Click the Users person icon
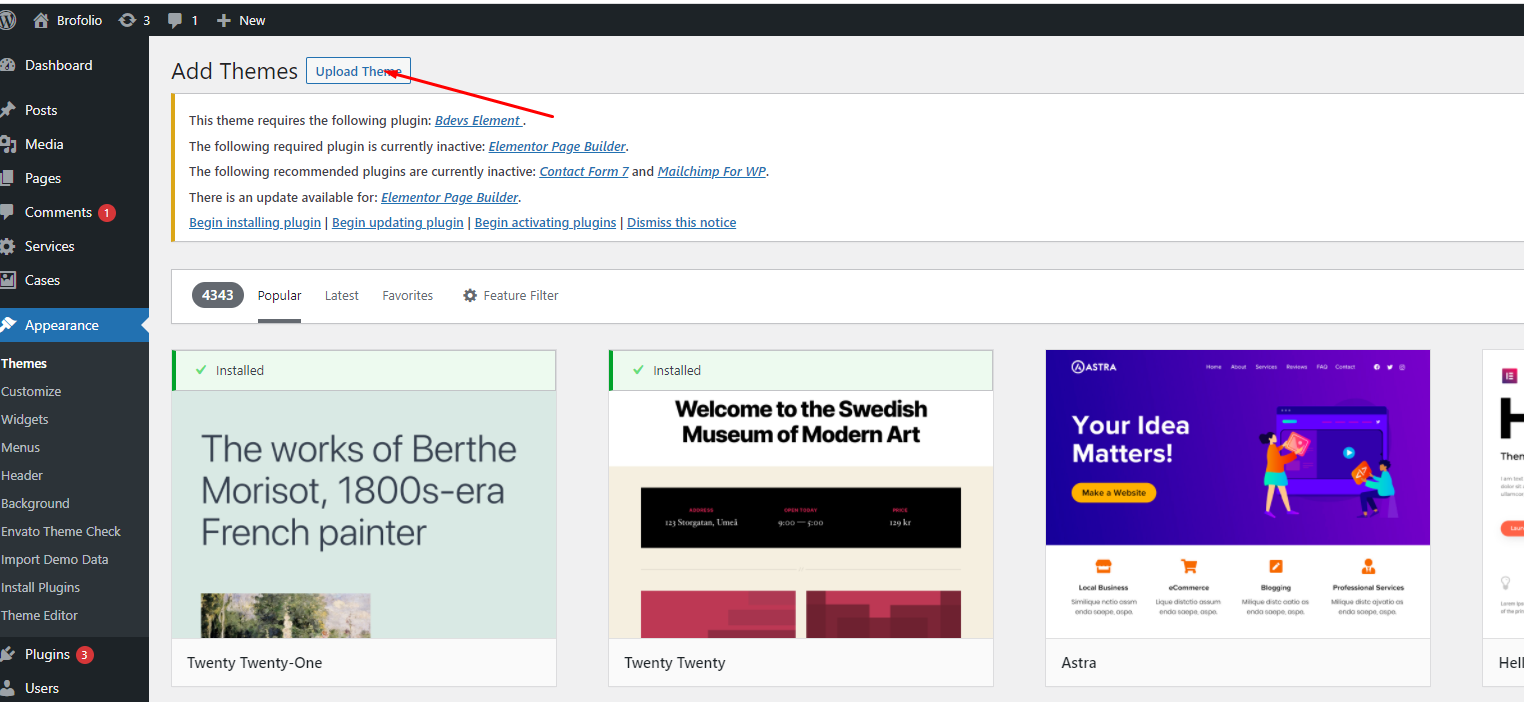Image resolution: width=1524 pixels, height=702 pixels. [x=8, y=688]
